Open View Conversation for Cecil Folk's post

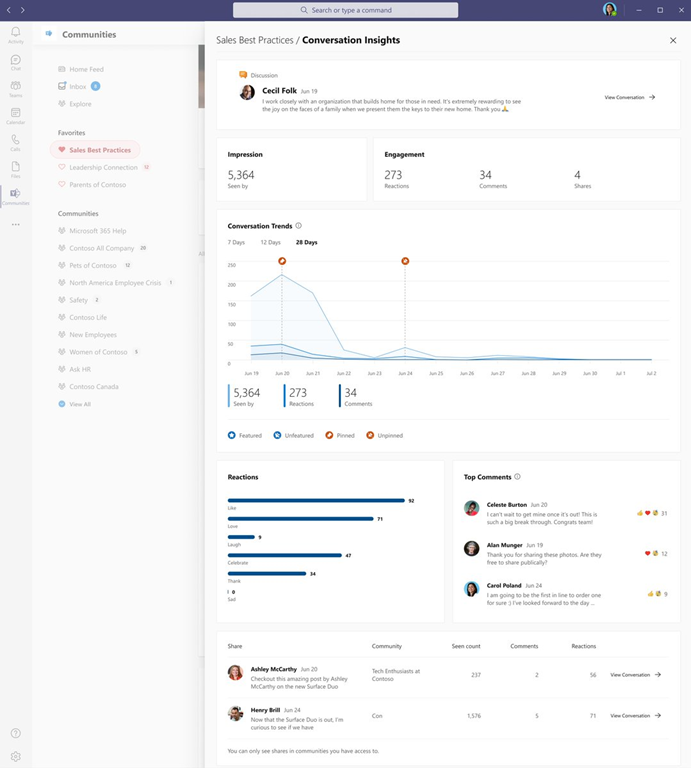click(x=630, y=97)
